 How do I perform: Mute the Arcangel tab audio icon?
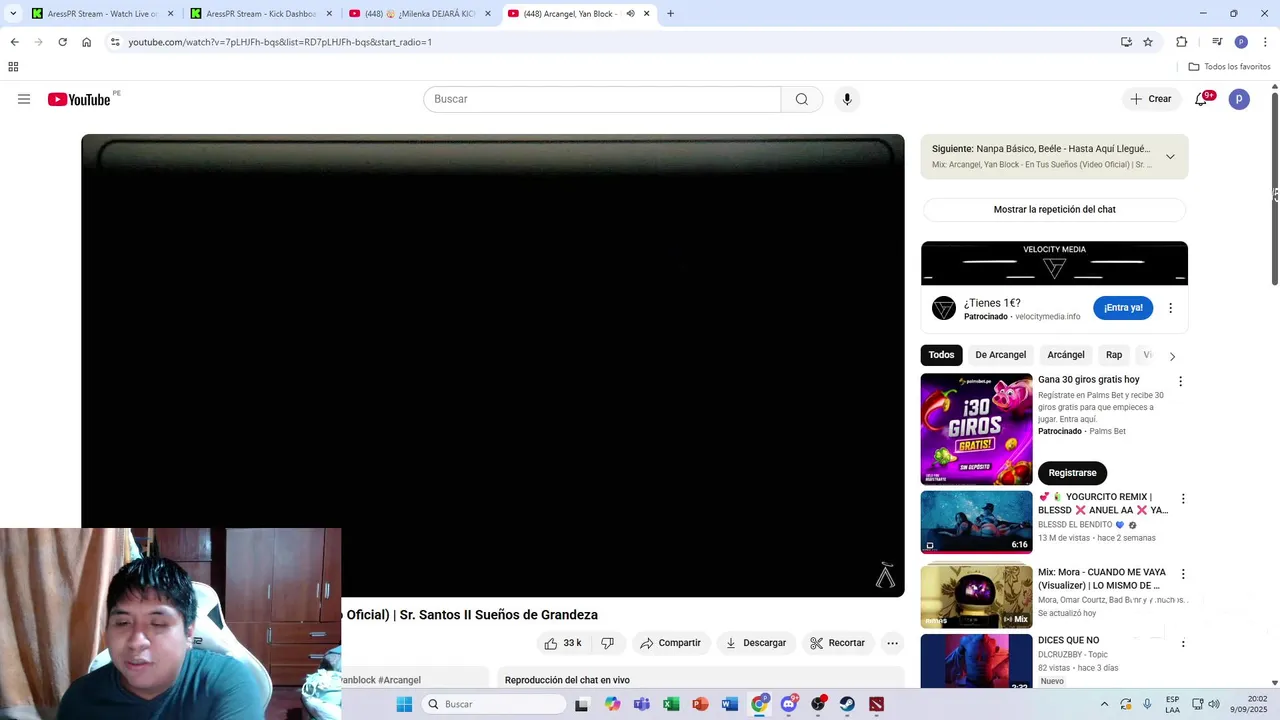click(x=630, y=14)
